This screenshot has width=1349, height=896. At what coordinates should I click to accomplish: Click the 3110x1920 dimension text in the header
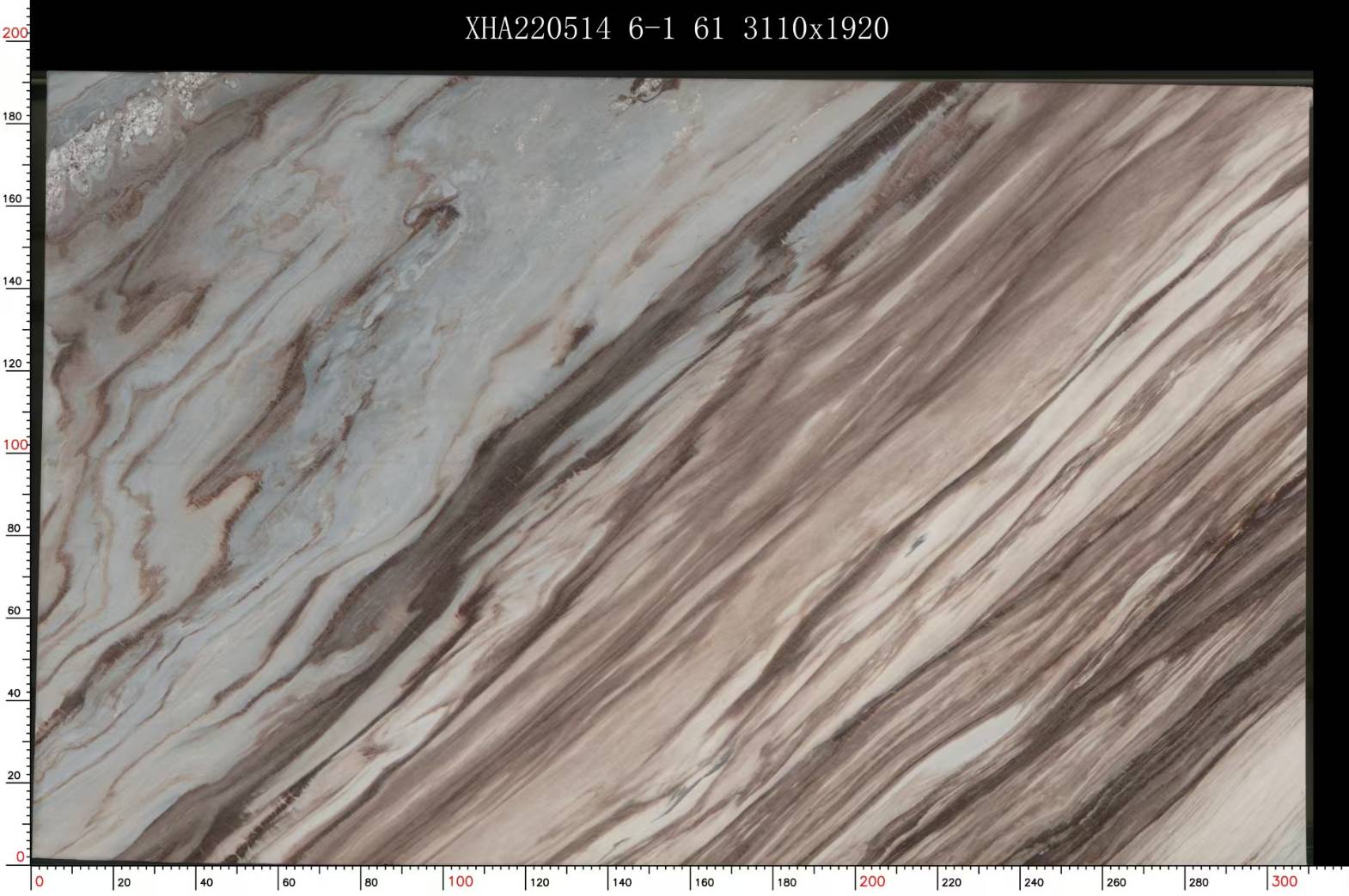[815, 29]
